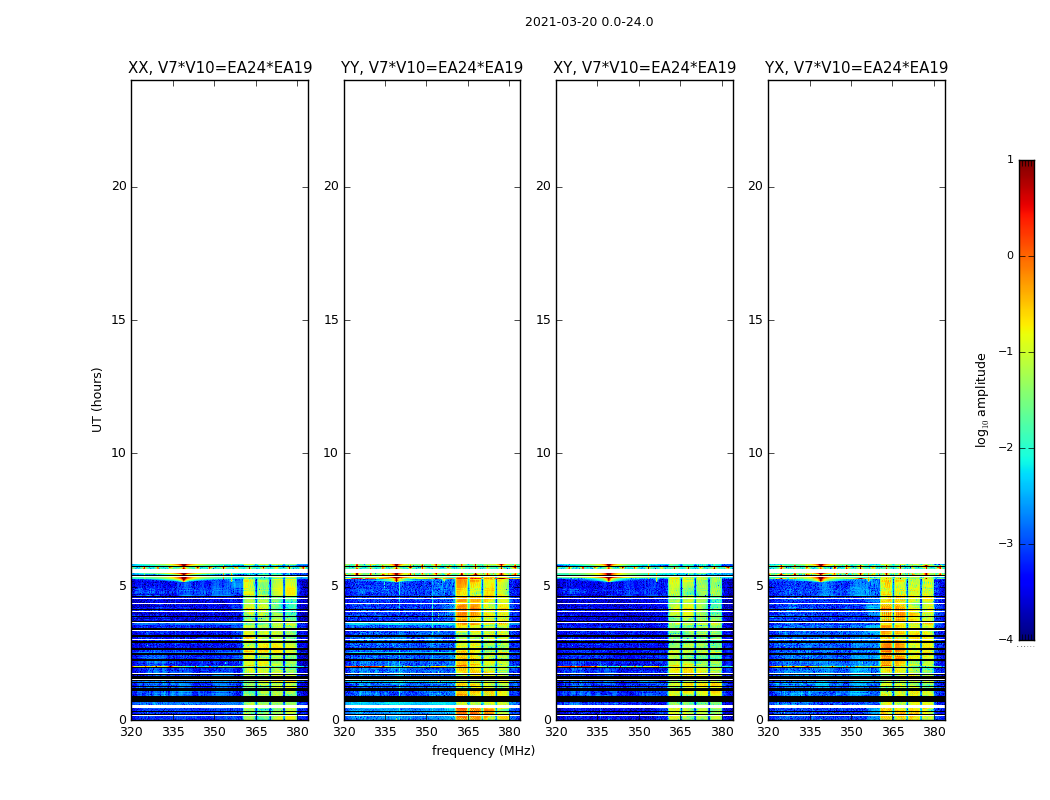Click colorbar tick label -4
The width and height of the screenshot is (1050, 800).
pyautogui.click(x=1007, y=640)
